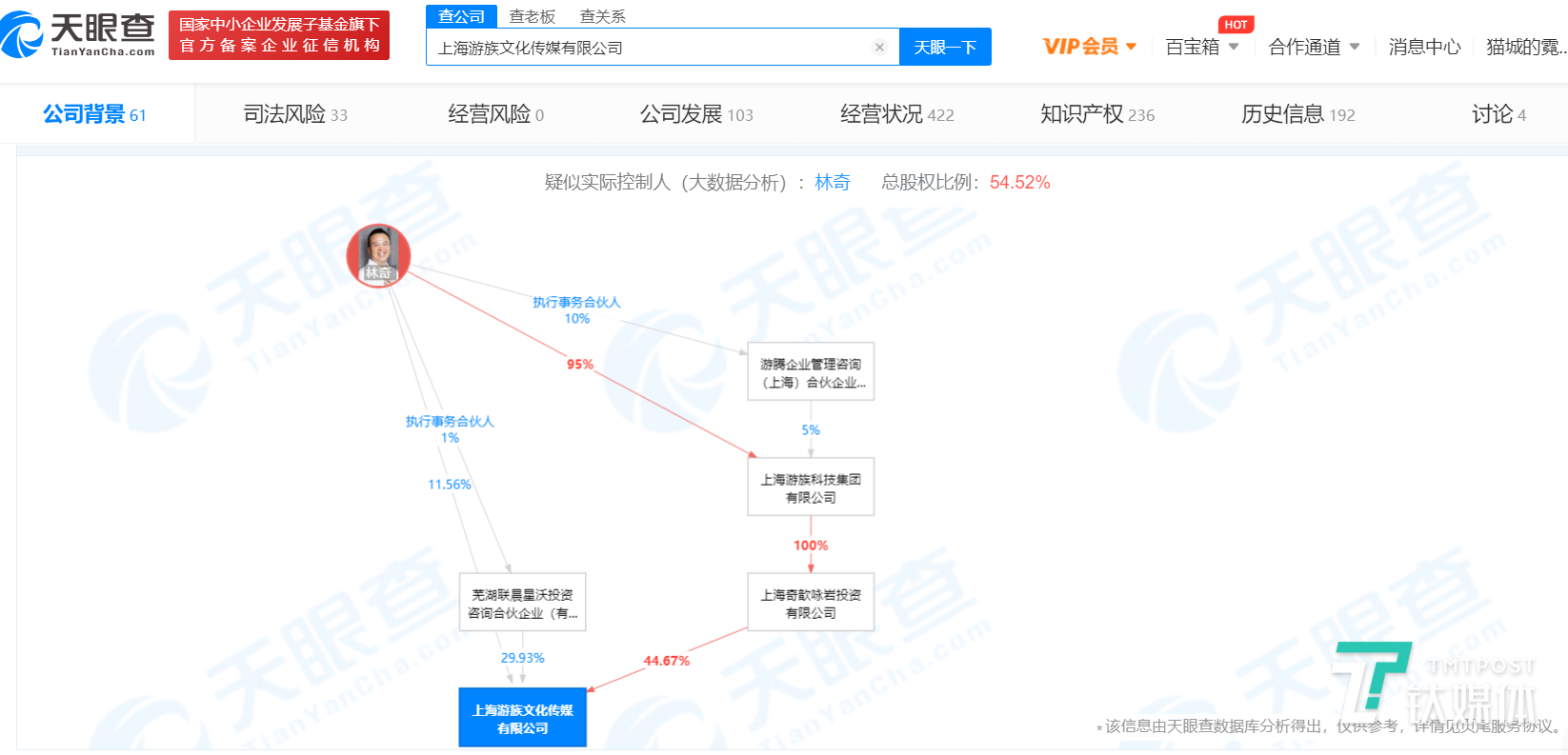Viewport: 1568px width, 755px height.
Task: Click the 天眼一下 search button
Action: [x=945, y=47]
